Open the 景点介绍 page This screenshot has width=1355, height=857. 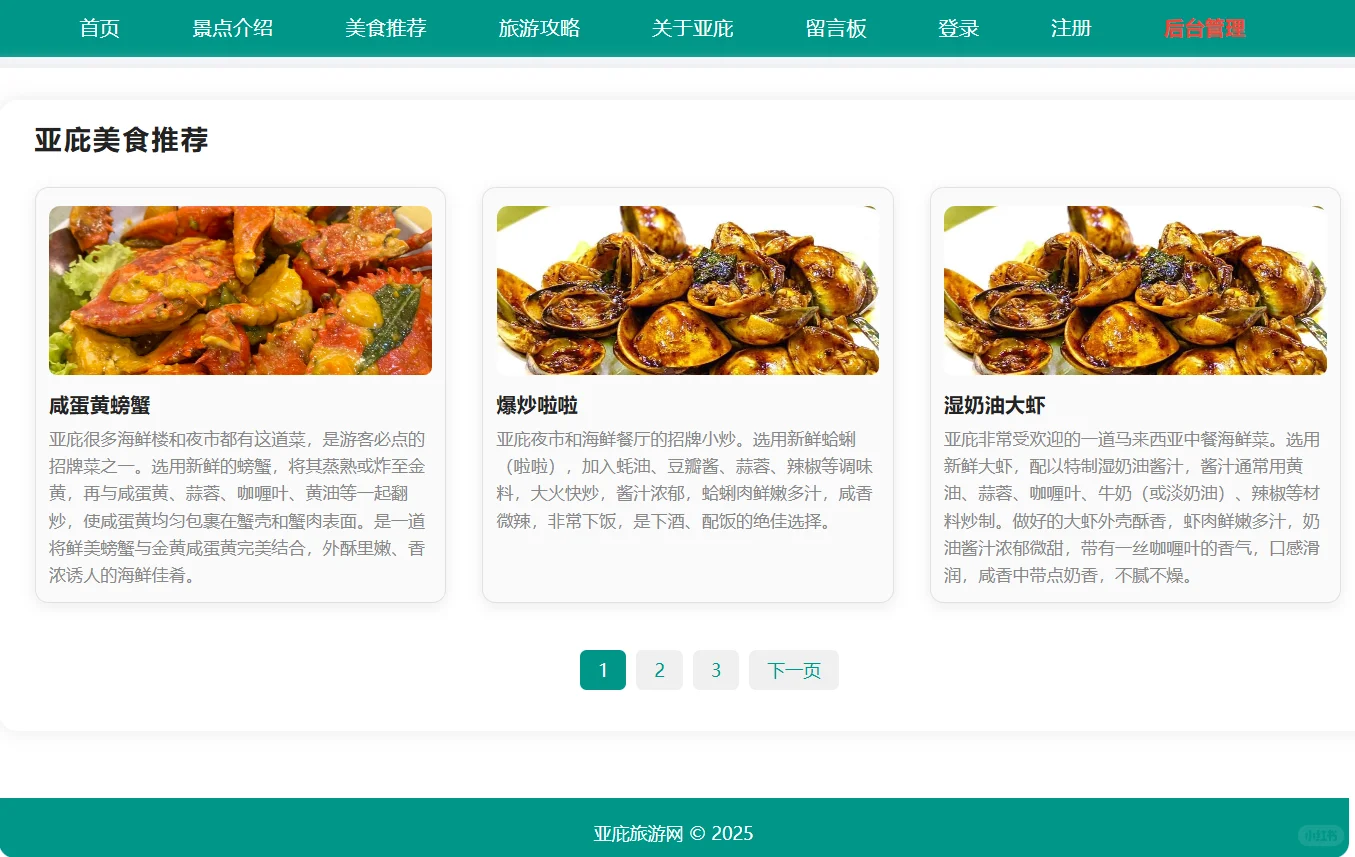[x=233, y=28]
